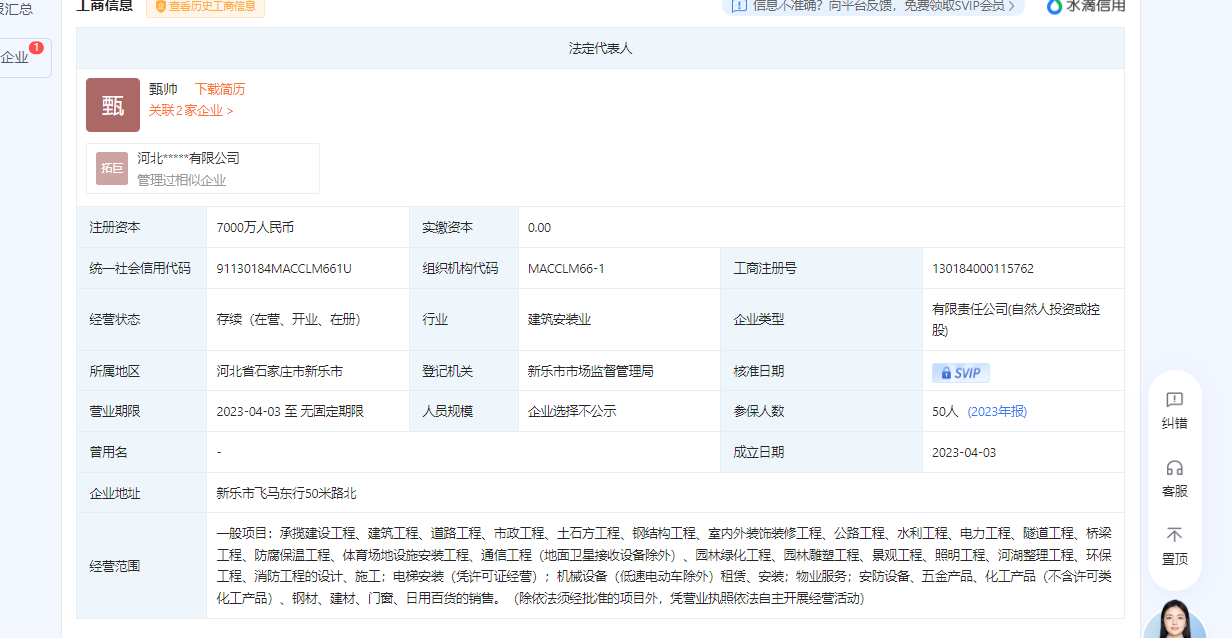1232x638 pixels.
Task: Click the 拓巨 company logo thumbnail
Action: (112, 168)
